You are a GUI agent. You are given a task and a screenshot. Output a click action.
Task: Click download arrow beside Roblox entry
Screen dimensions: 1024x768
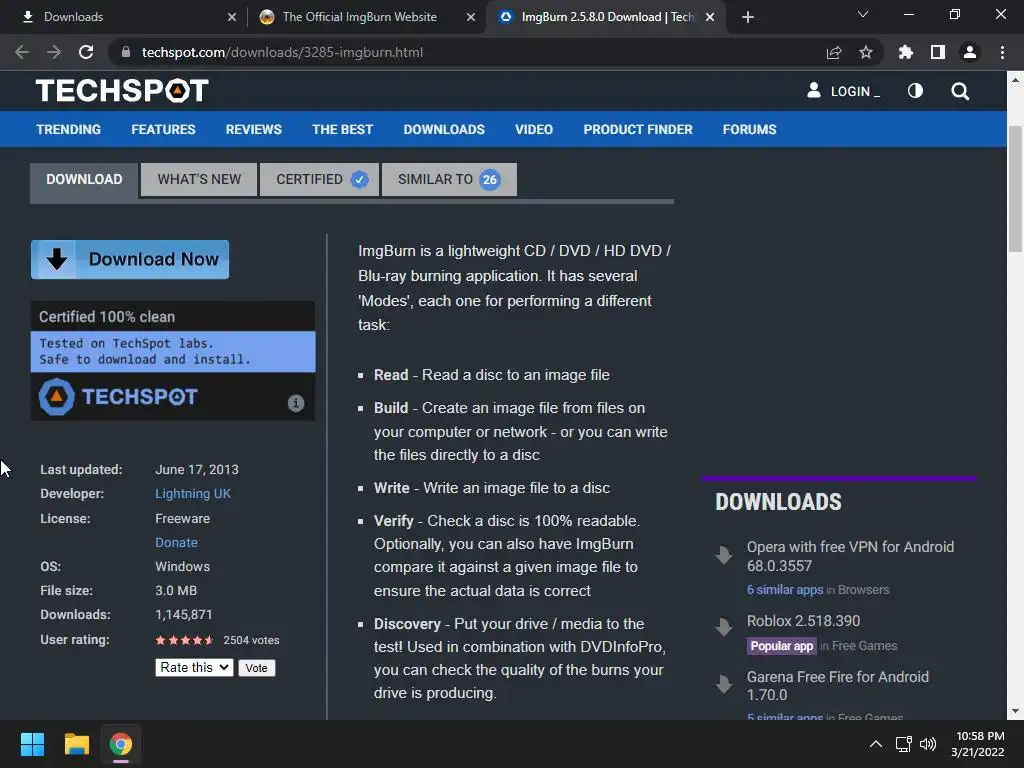724,627
